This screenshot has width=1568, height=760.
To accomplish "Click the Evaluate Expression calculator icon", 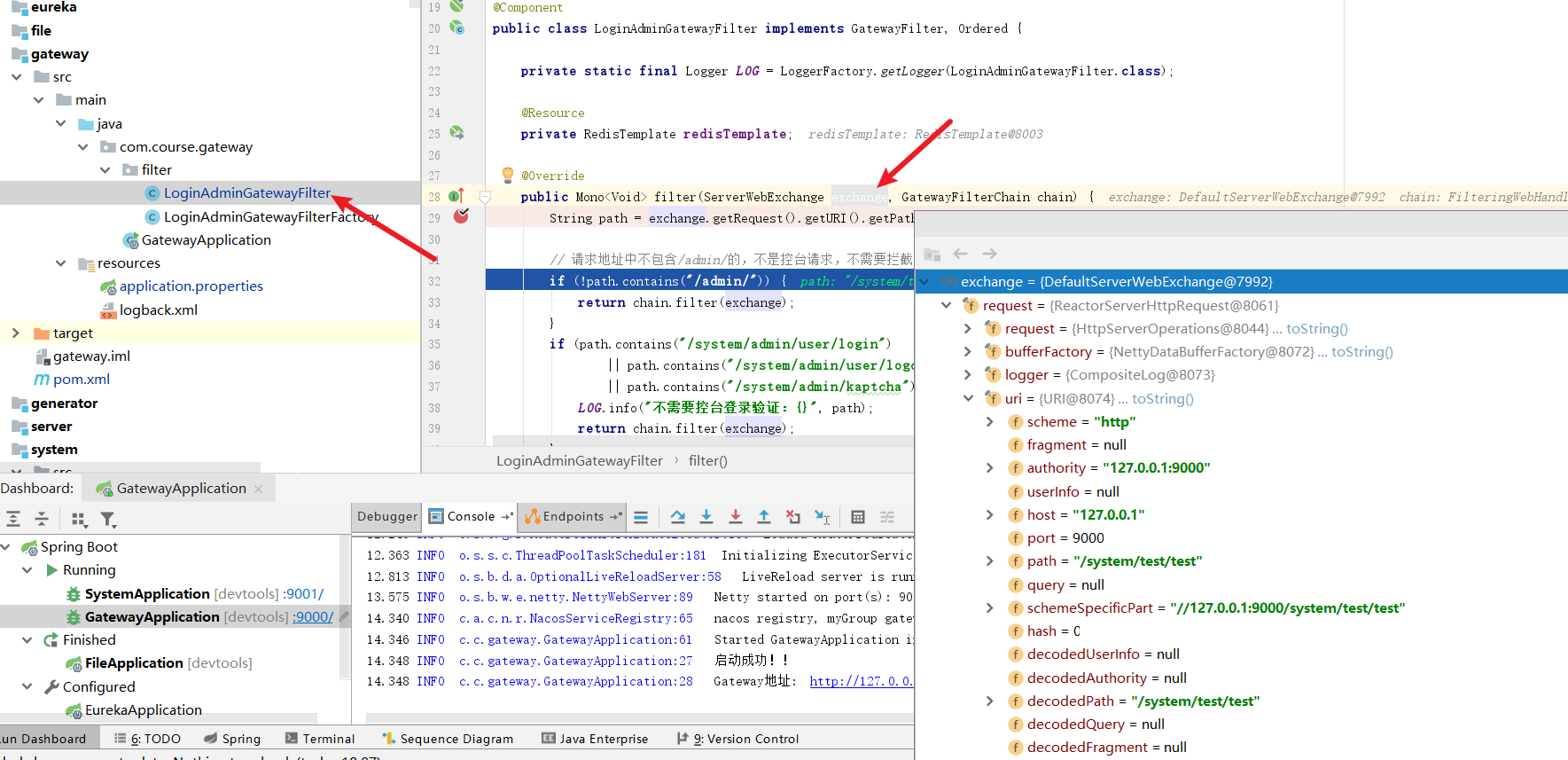I will coord(857,517).
